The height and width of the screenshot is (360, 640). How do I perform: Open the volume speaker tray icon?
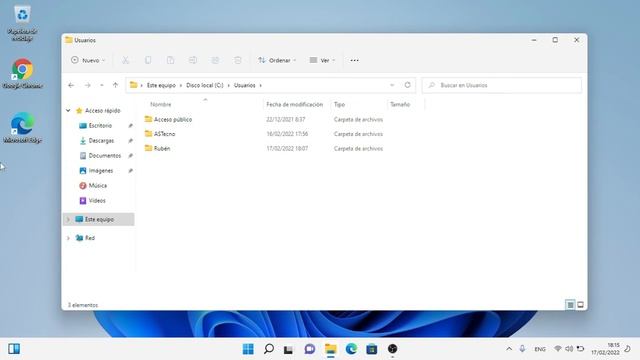pyautogui.click(x=569, y=349)
